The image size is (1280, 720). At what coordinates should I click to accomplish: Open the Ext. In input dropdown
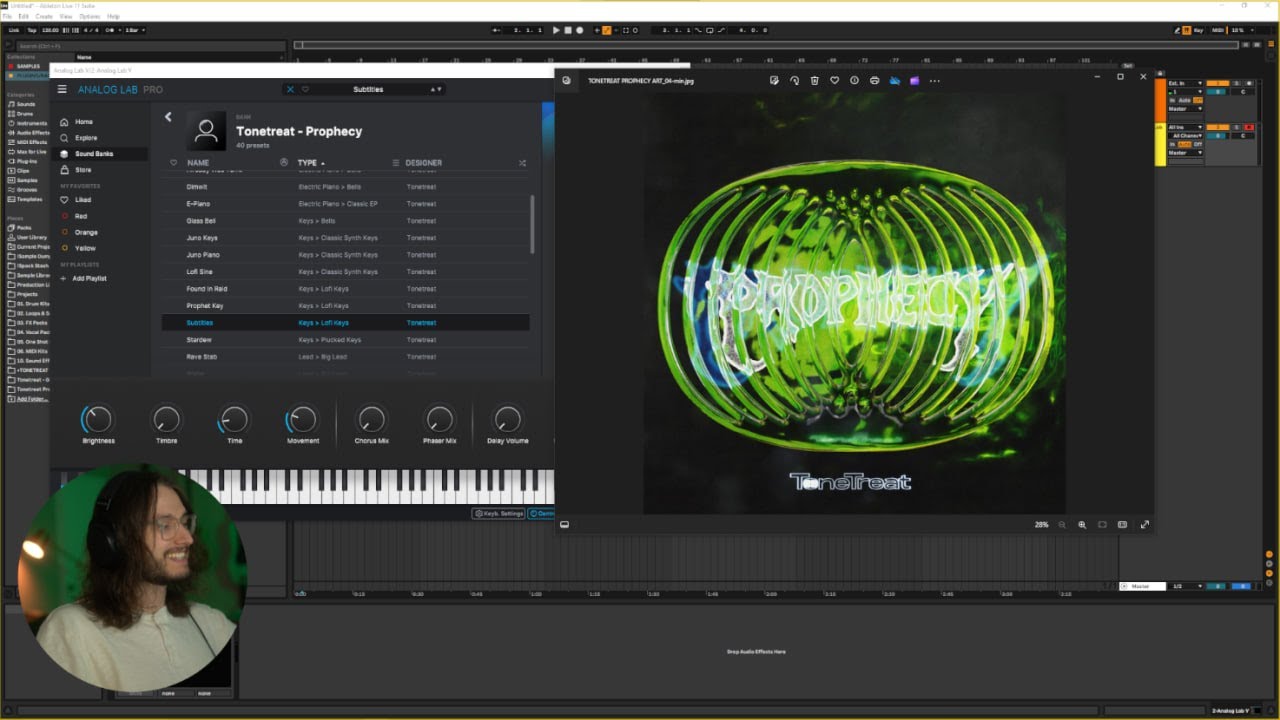click(x=1186, y=83)
